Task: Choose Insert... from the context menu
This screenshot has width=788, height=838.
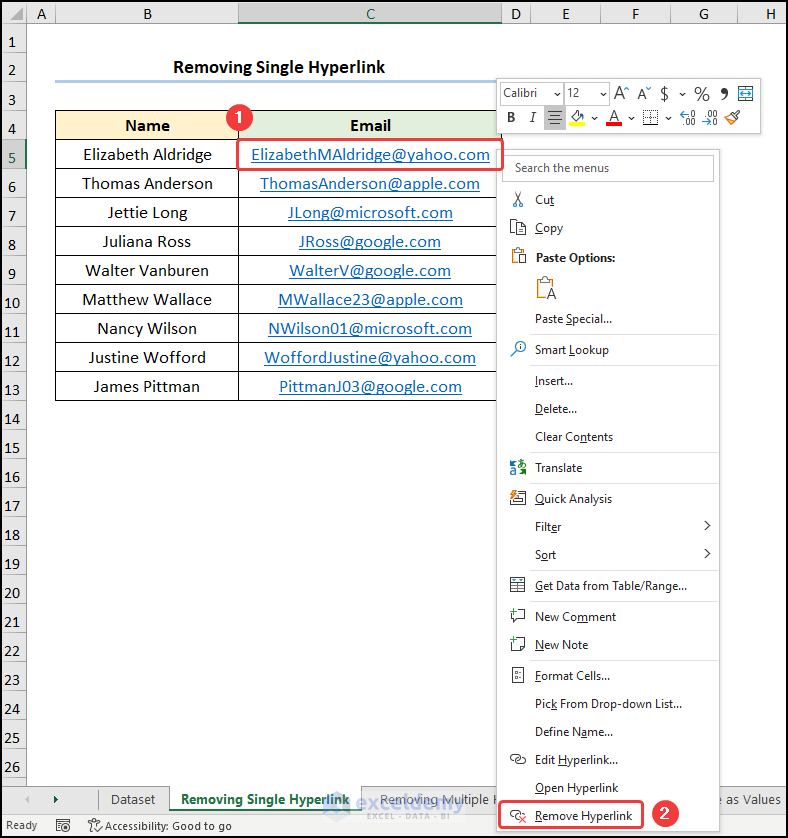Action: click(608, 381)
